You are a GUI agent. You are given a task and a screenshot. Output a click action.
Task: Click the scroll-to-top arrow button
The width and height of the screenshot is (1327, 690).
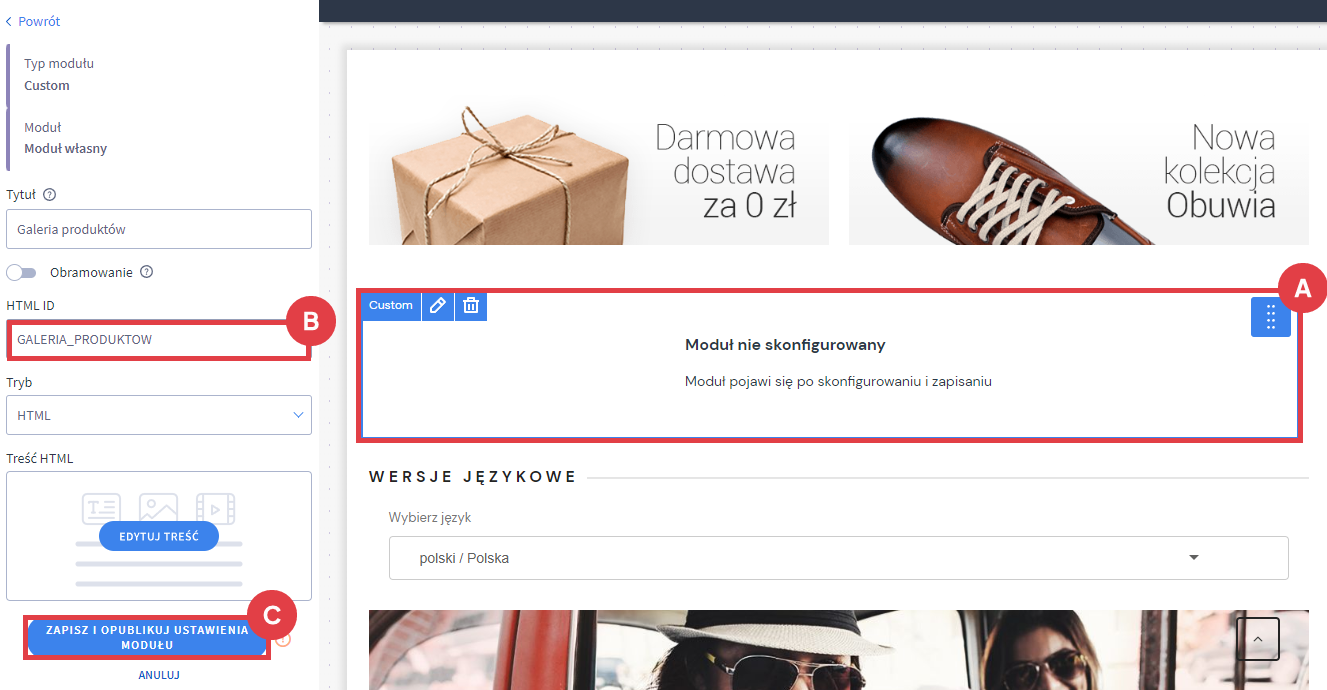(x=1257, y=639)
